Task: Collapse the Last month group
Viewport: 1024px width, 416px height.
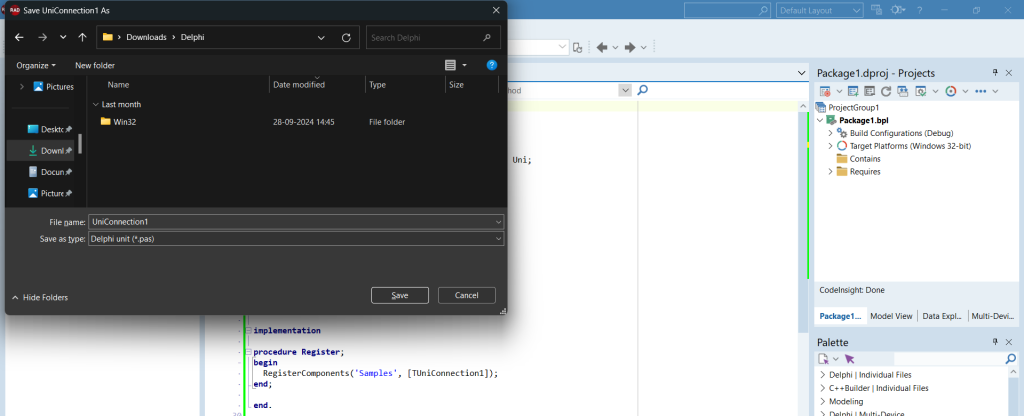Action: pos(96,104)
